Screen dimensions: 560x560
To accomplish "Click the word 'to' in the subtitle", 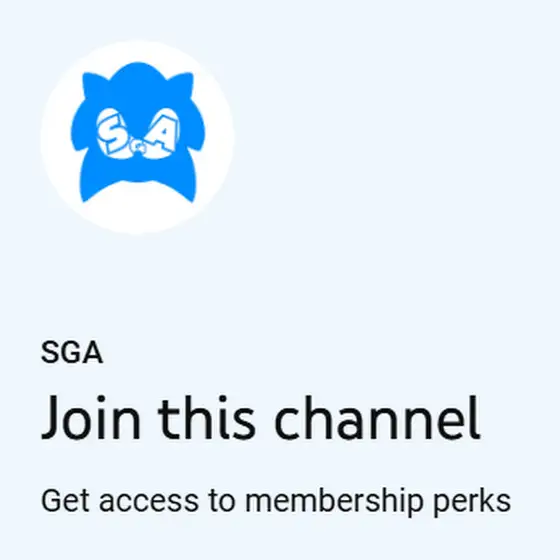I will coord(222,501).
